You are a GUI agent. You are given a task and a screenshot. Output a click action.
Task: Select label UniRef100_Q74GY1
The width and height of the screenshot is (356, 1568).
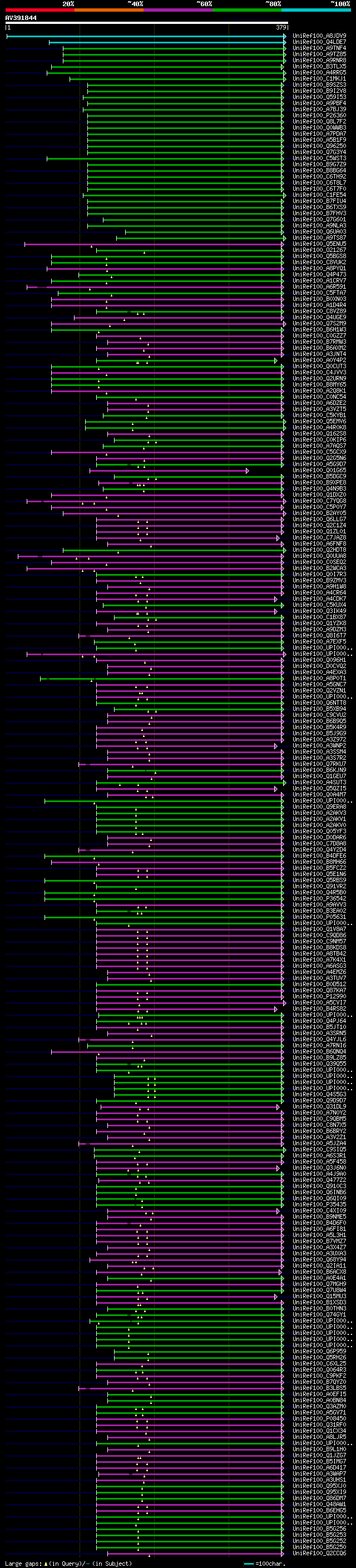(319, 1315)
